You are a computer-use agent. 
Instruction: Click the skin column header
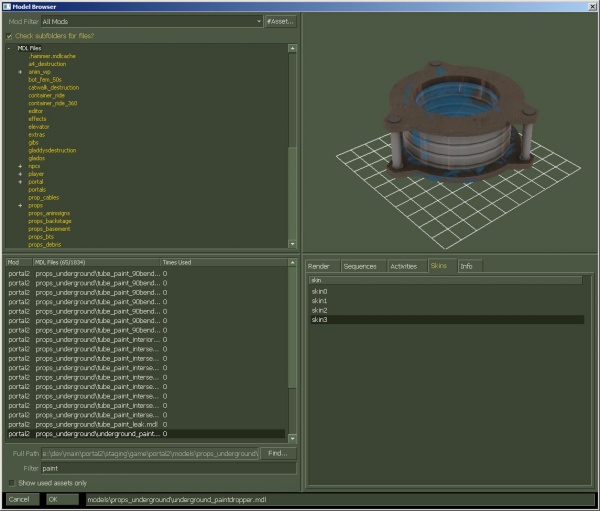pyautogui.click(x=445, y=280)
